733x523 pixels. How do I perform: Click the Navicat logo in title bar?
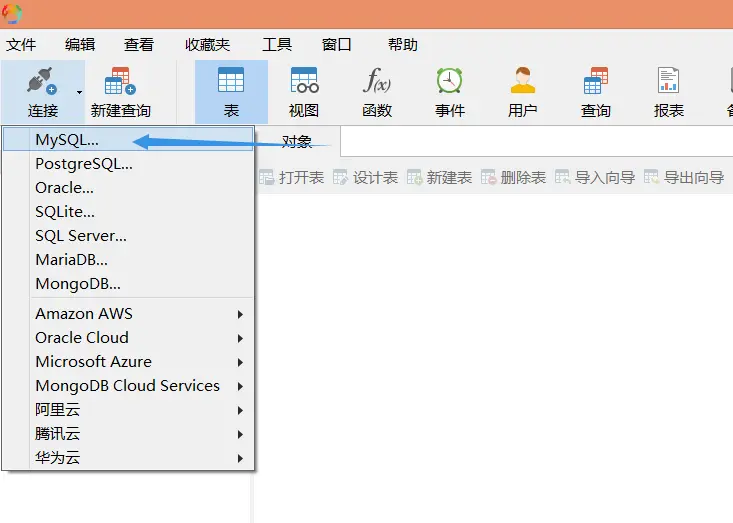pos(12,14)
